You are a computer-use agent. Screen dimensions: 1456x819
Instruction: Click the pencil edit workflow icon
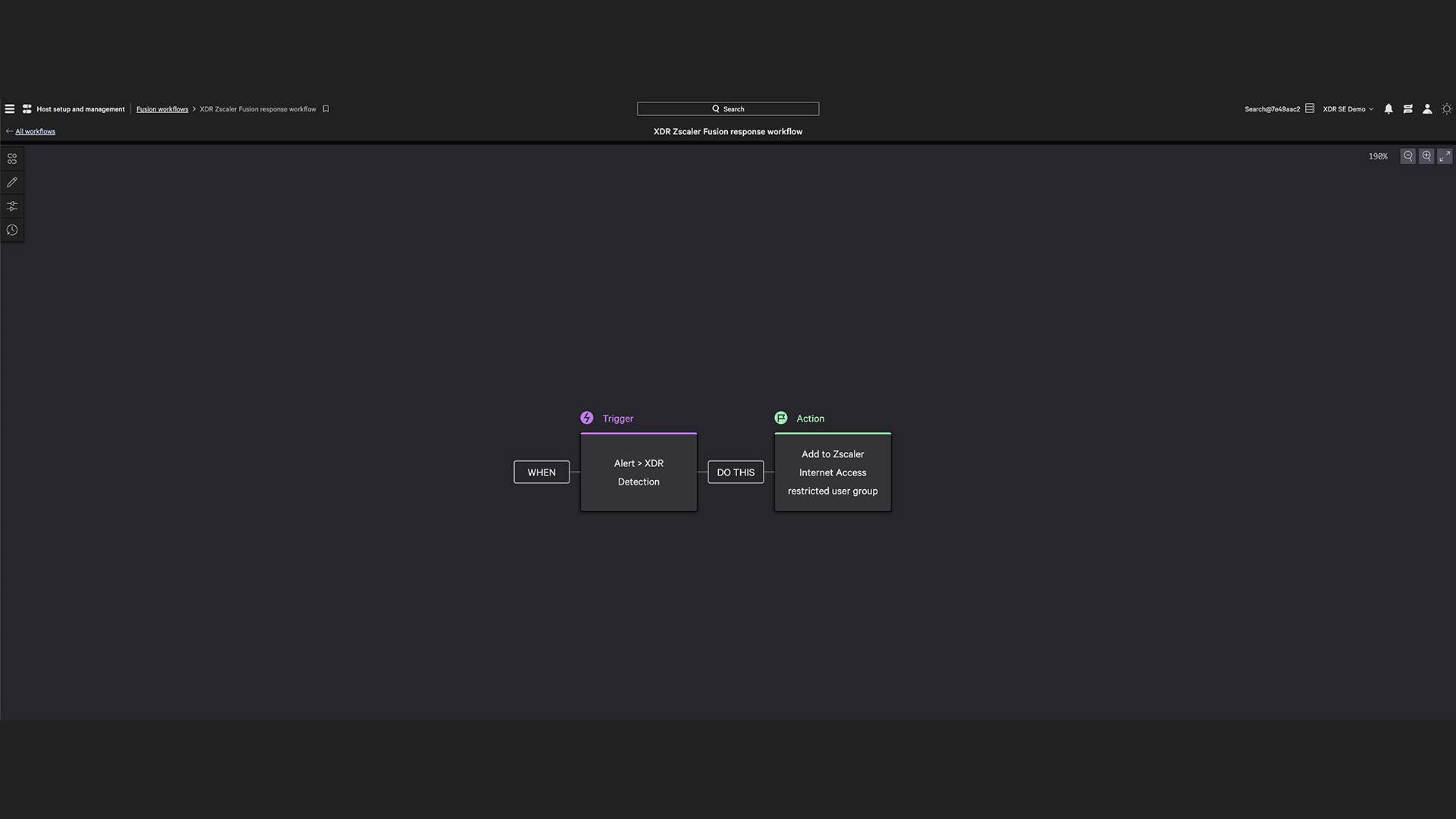click(x=12, y=183)
